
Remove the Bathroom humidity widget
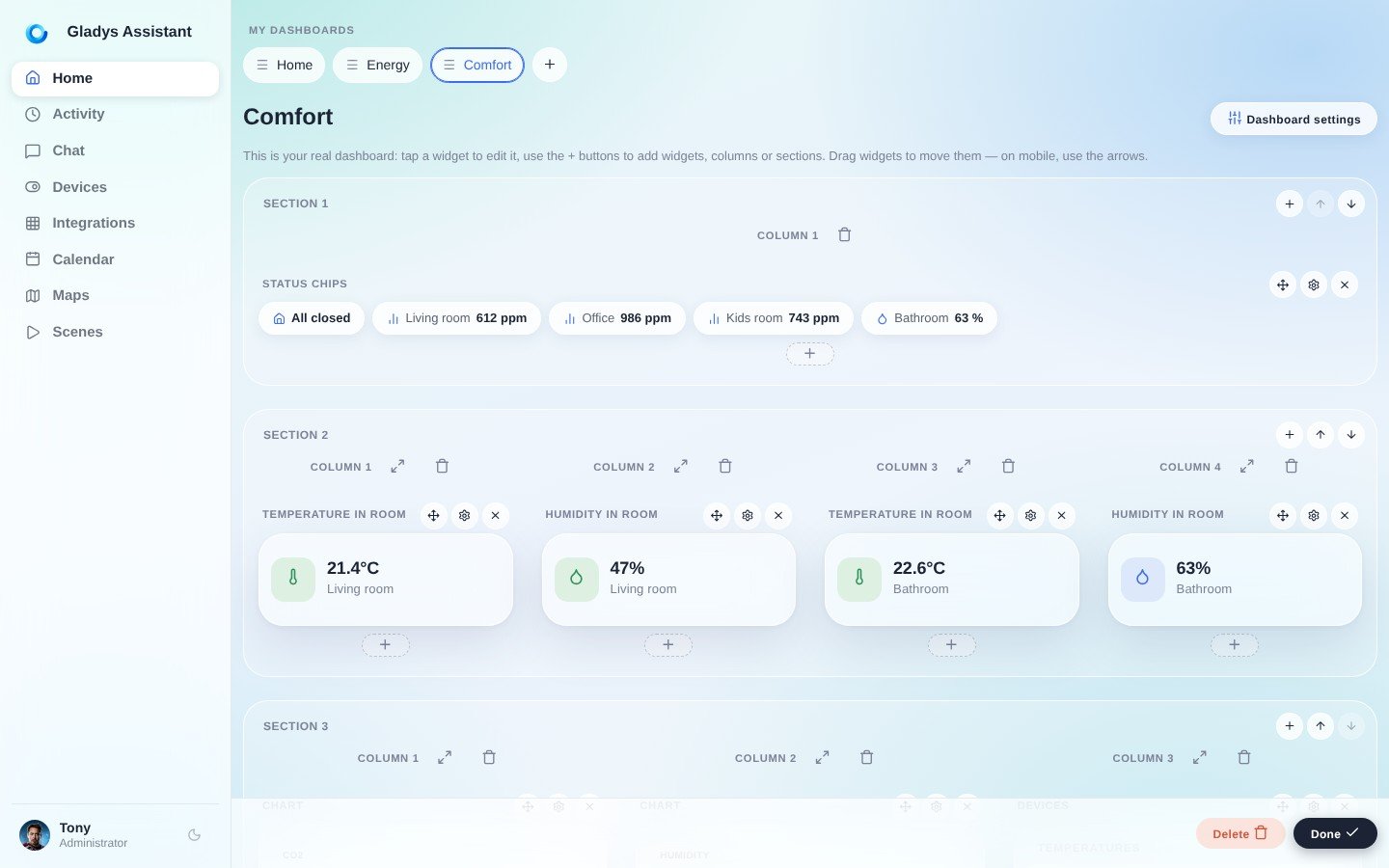(1345, 516)
